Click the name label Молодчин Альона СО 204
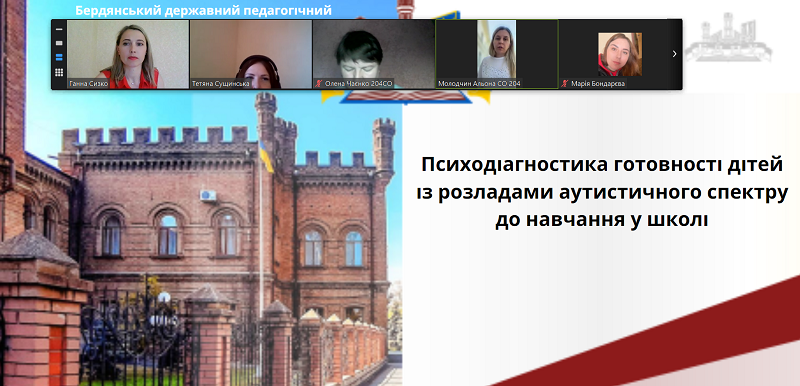Screen dimensions: 800x386 (x=480, y=84)
